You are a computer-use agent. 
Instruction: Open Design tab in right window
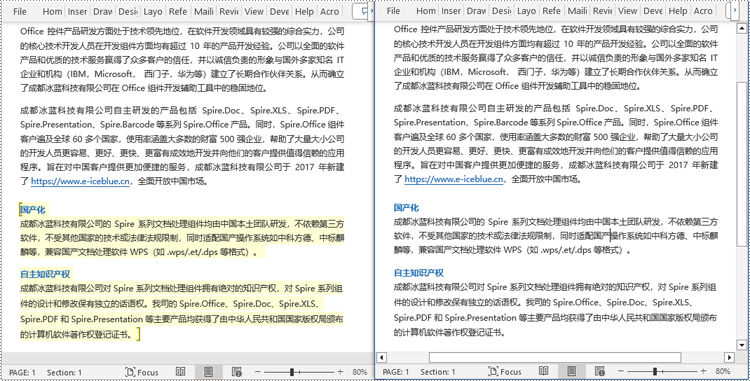[502, 11]
